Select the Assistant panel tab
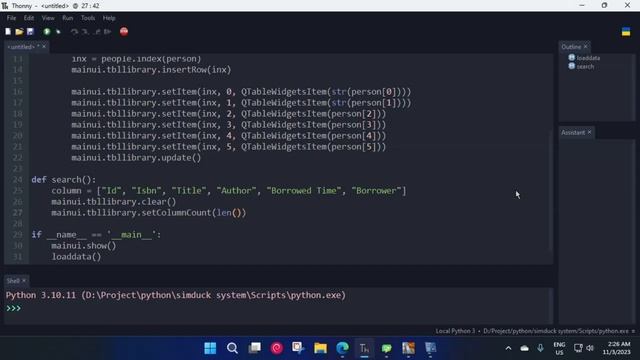 click(x=573, y=132)
